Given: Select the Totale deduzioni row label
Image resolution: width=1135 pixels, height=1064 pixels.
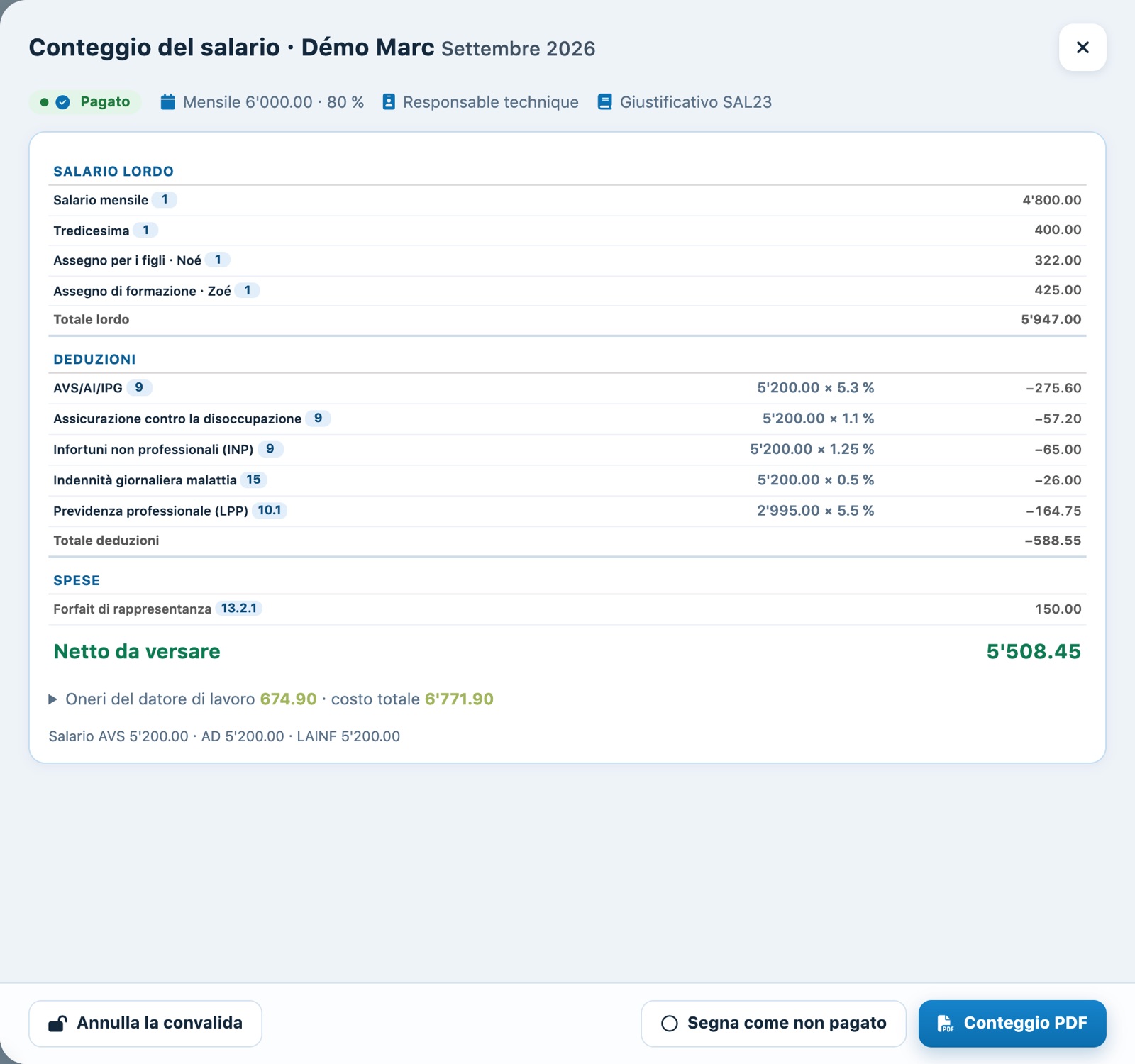Looking at the screenshot, I should pos(106,541).
